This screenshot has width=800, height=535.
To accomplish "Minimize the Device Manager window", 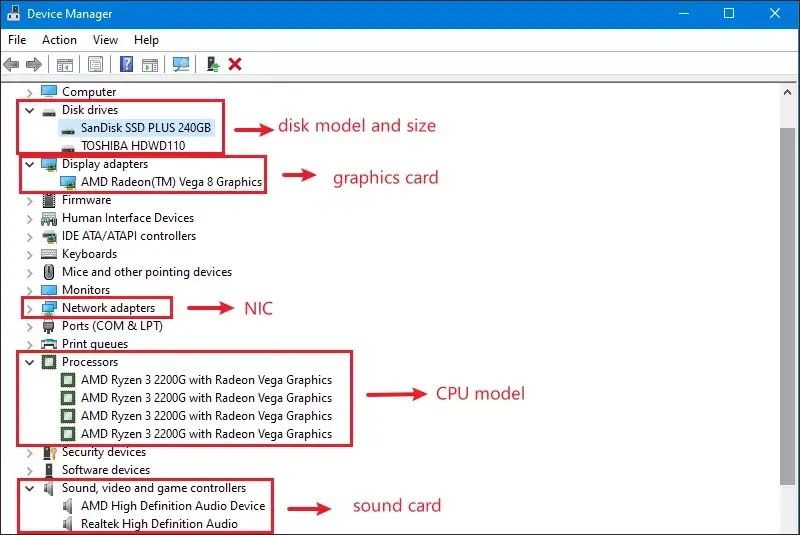I will point(684,13).
